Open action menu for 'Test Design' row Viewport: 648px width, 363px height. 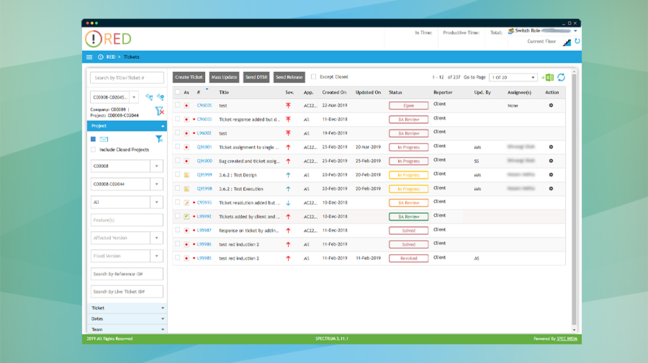pyautogui.click(x=551, y=175)
